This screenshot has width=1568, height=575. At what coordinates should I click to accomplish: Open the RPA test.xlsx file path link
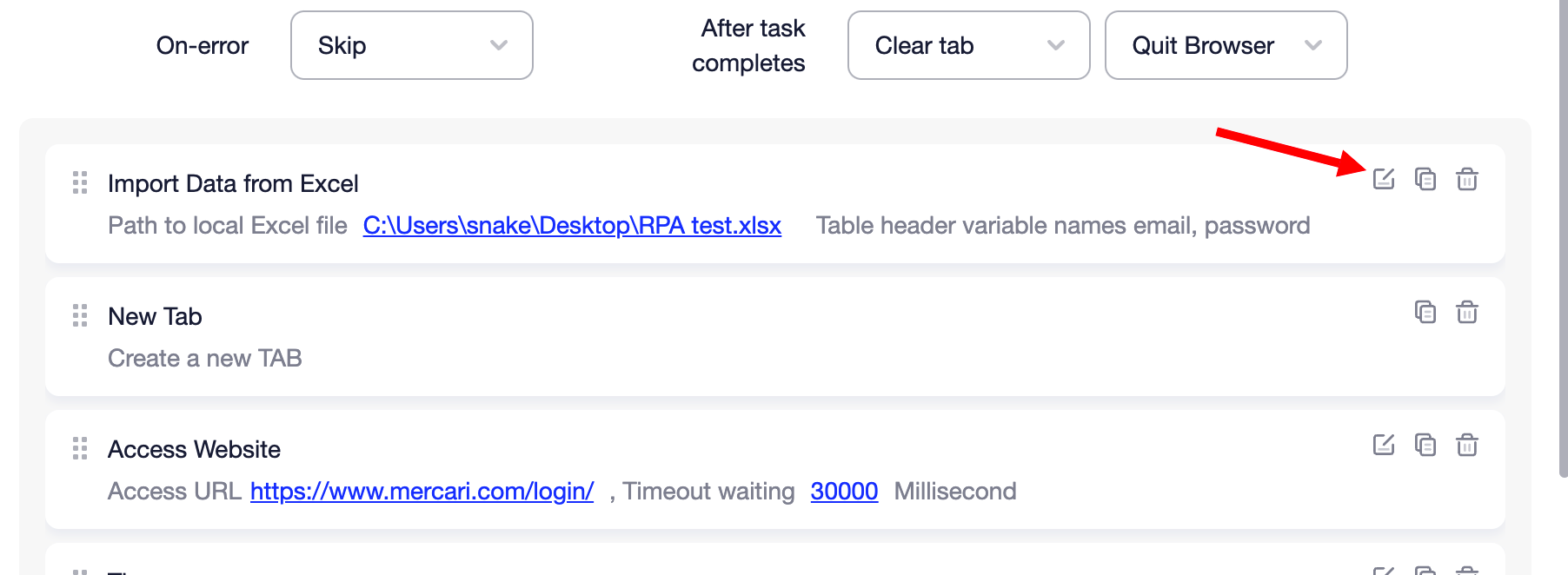coord(572,226)
